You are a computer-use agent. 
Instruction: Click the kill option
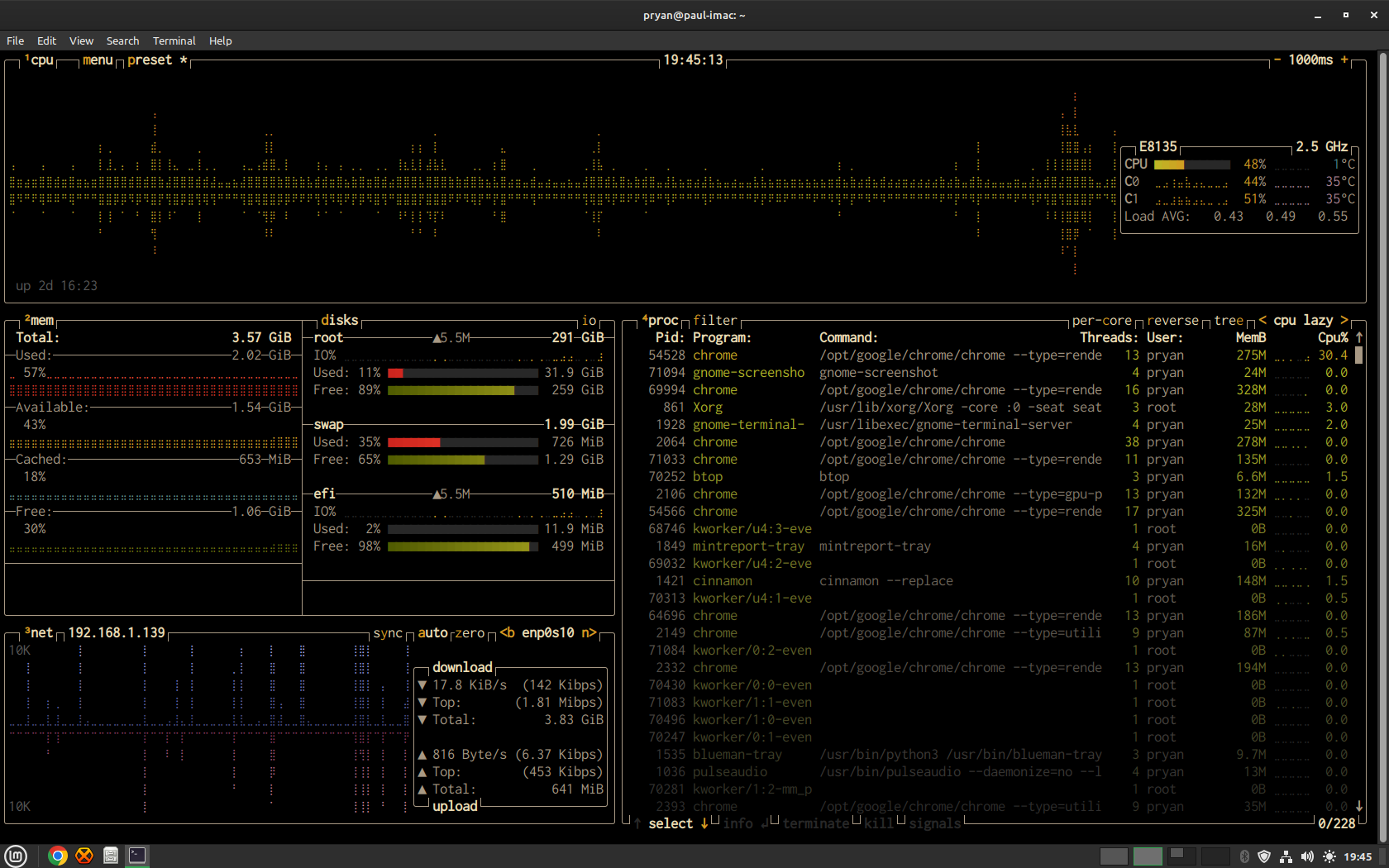tap(879, 823)
